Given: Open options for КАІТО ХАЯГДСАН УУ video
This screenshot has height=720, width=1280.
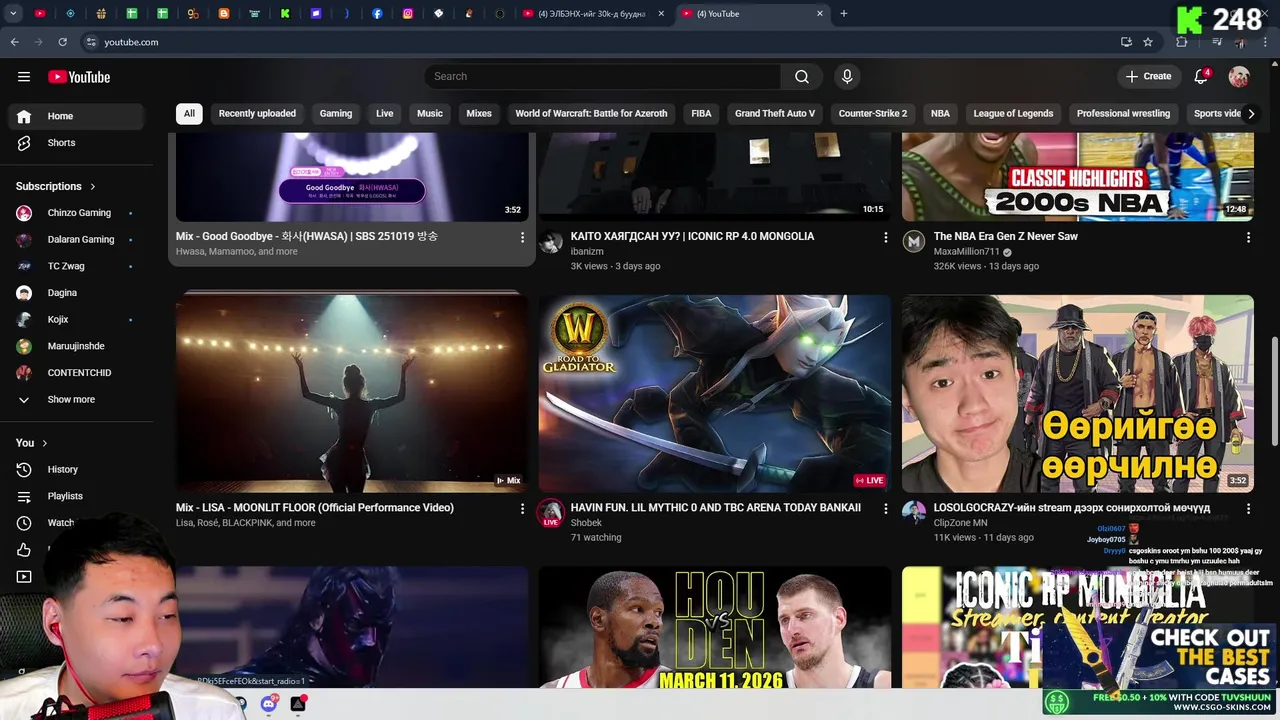Looking at the screenshot, I should tap(885, 237).
